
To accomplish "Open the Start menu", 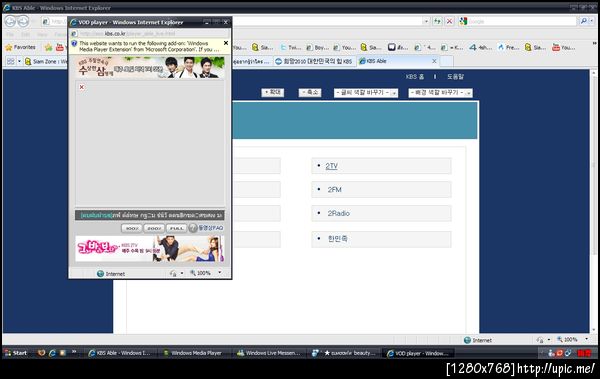I will click(16, 353).
